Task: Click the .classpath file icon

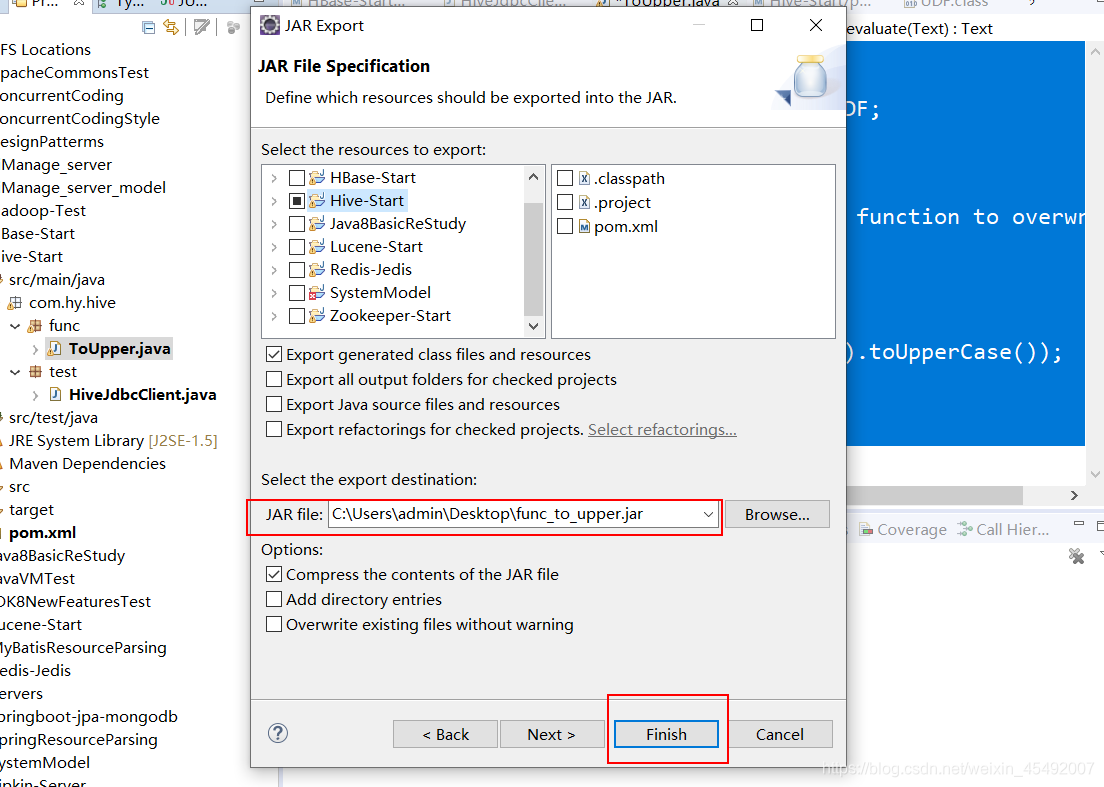Action: [584, 179]
